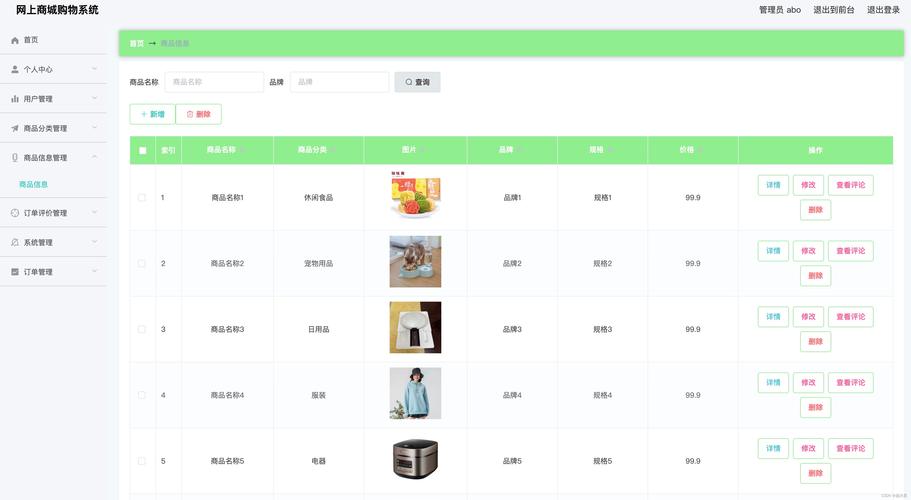This screenshot has height=500, width=911.
Task: Click the 查询 search button
Action: (417, 82)
